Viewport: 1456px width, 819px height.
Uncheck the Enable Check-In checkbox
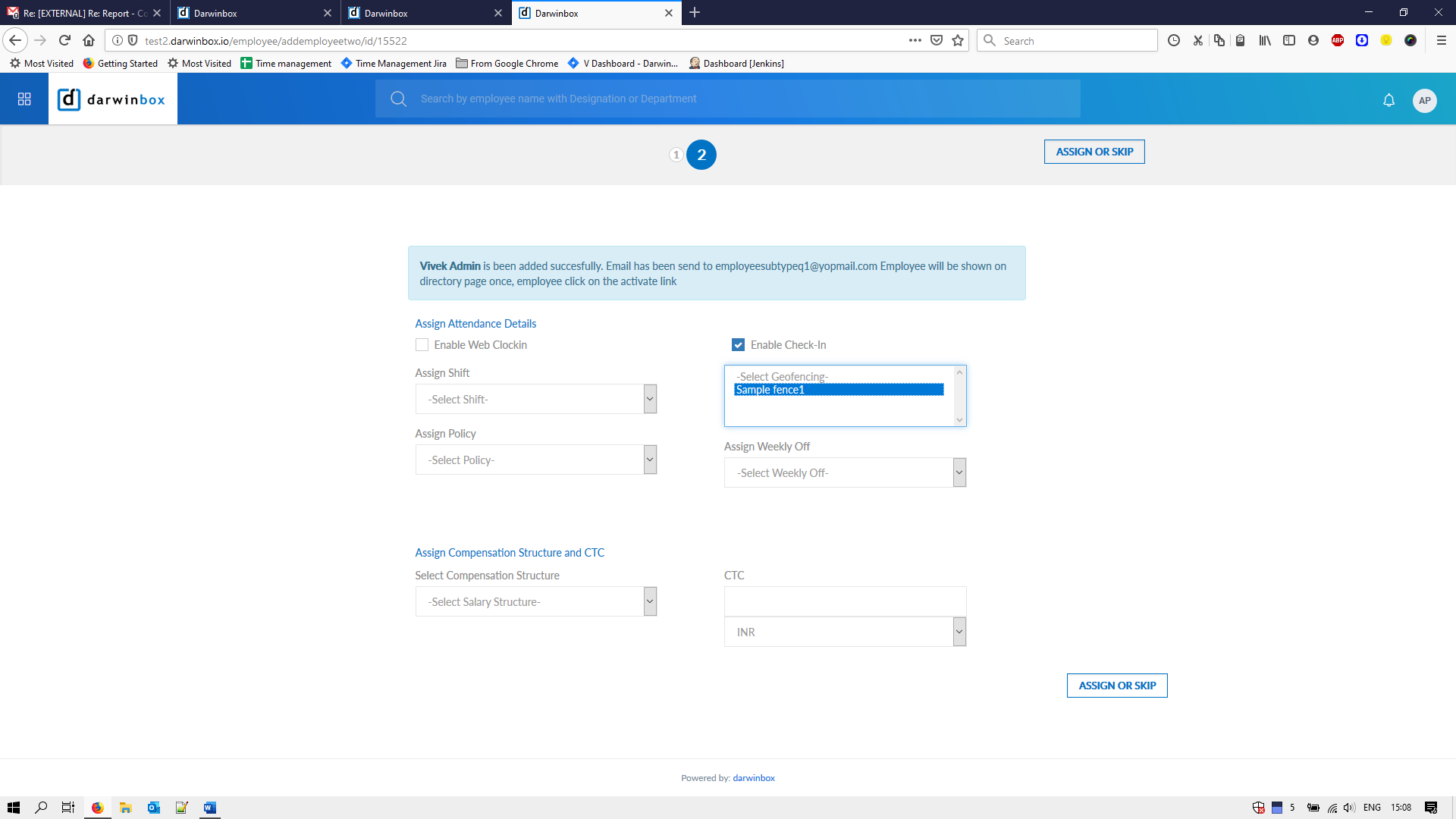(738, 345)
